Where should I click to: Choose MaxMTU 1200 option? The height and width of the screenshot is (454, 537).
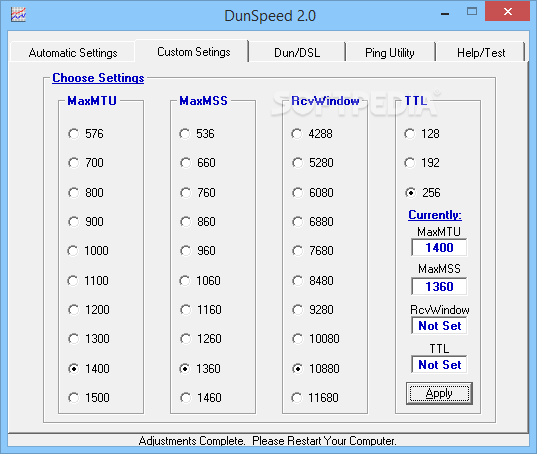point(89,310)
